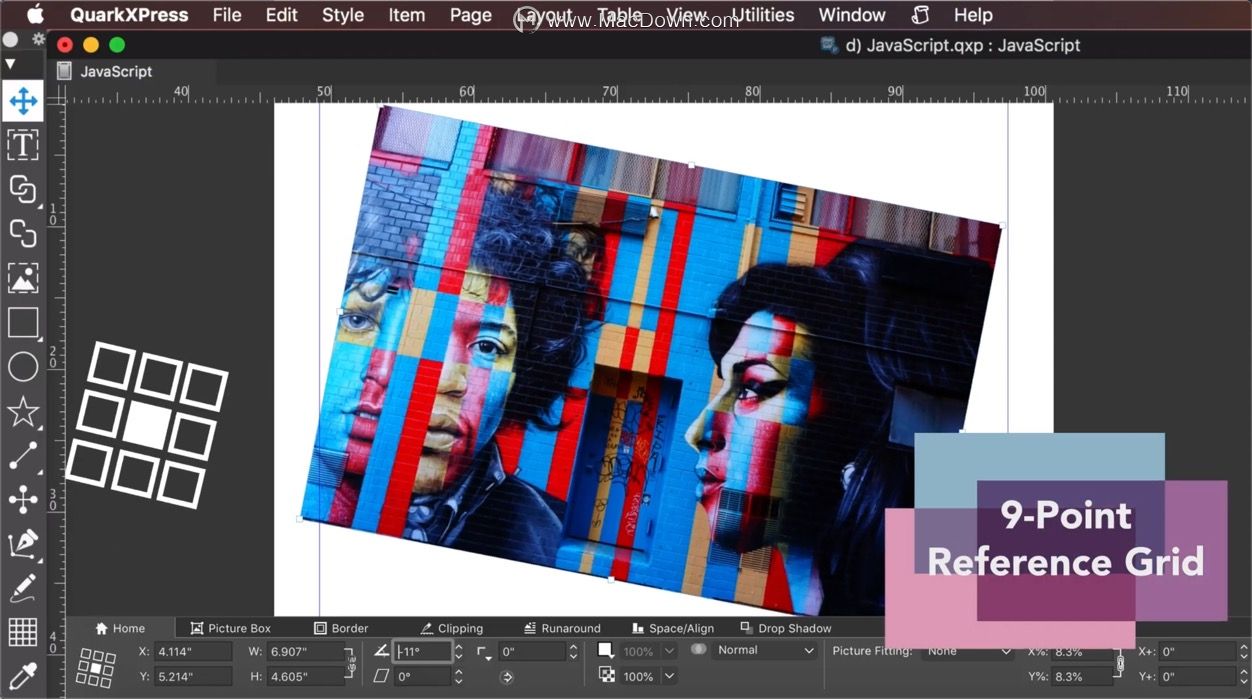Click the box angle stepper arrows
The height and width of the screenshot is (699, 1252).
(459, 652)
